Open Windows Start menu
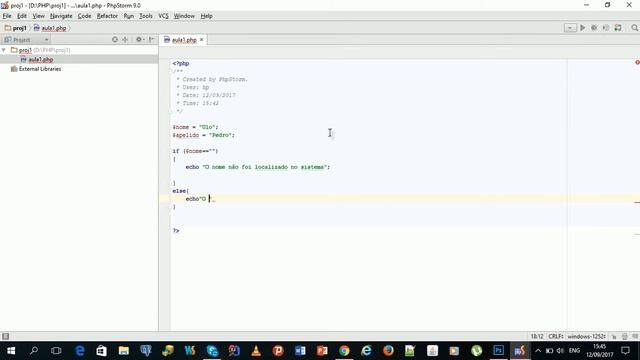The height and width of the screenshot is (360, 640). tap(11, 351)
